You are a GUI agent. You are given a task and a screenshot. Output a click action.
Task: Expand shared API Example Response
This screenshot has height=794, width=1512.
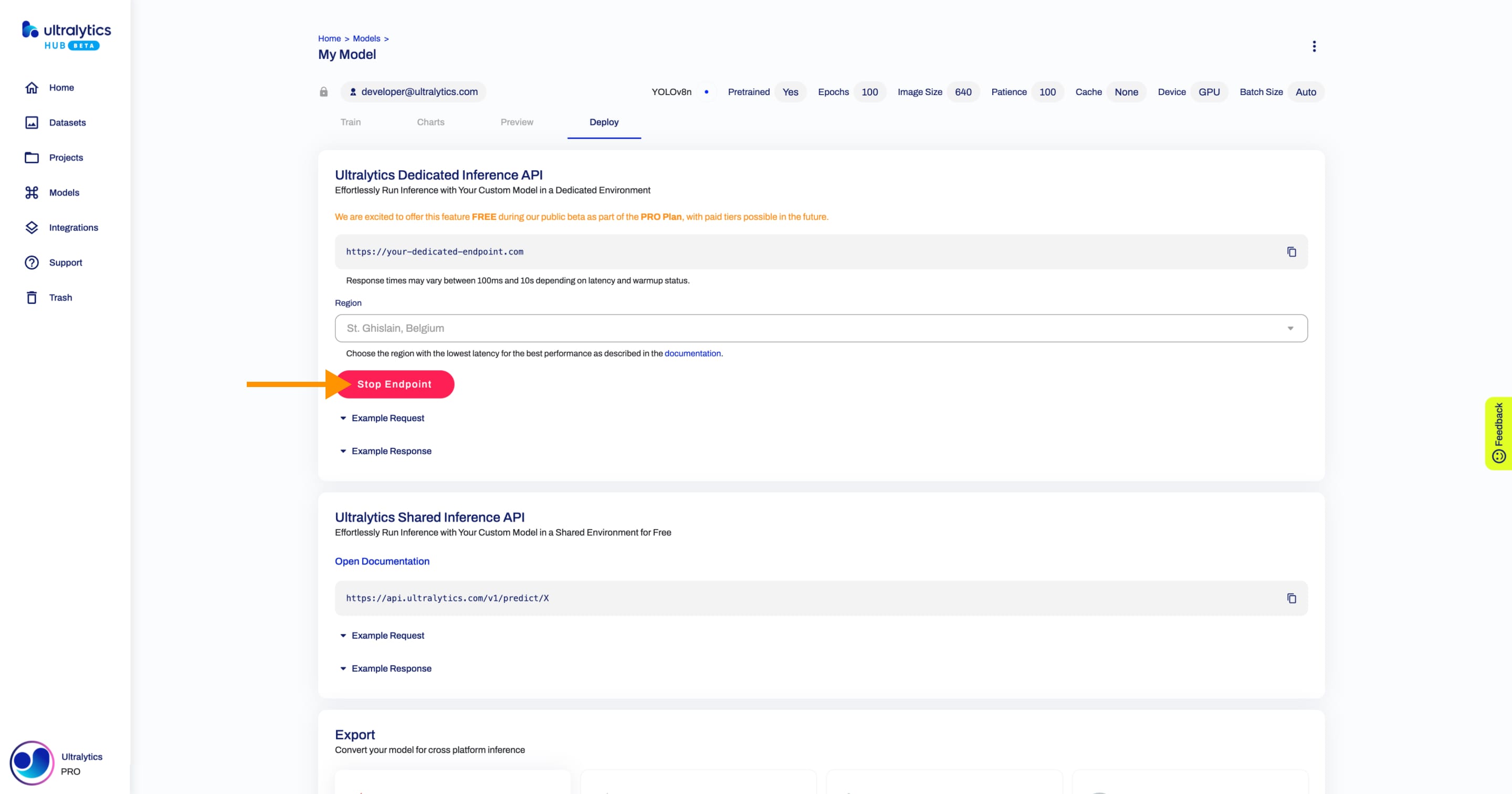click(x=391, y=668)
